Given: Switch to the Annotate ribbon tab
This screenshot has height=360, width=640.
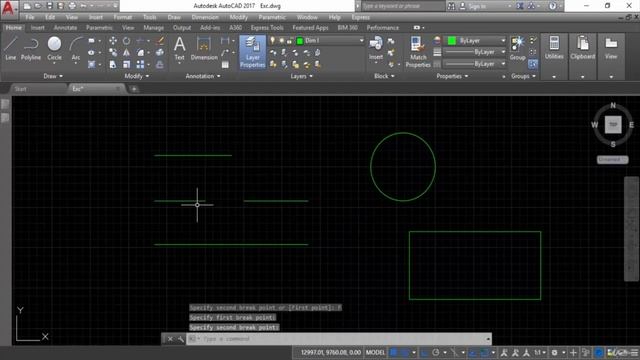Looking at the screenshot, I should [x=65, y=28].
